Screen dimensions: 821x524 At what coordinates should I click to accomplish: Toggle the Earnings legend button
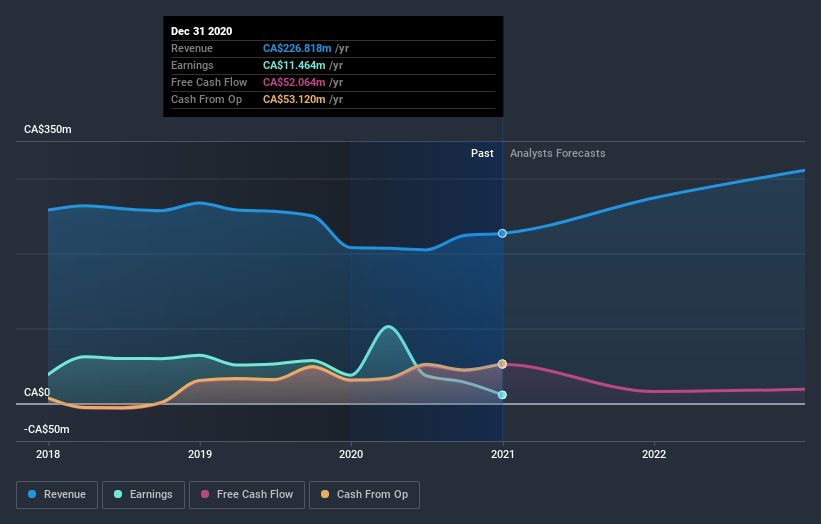143,495
